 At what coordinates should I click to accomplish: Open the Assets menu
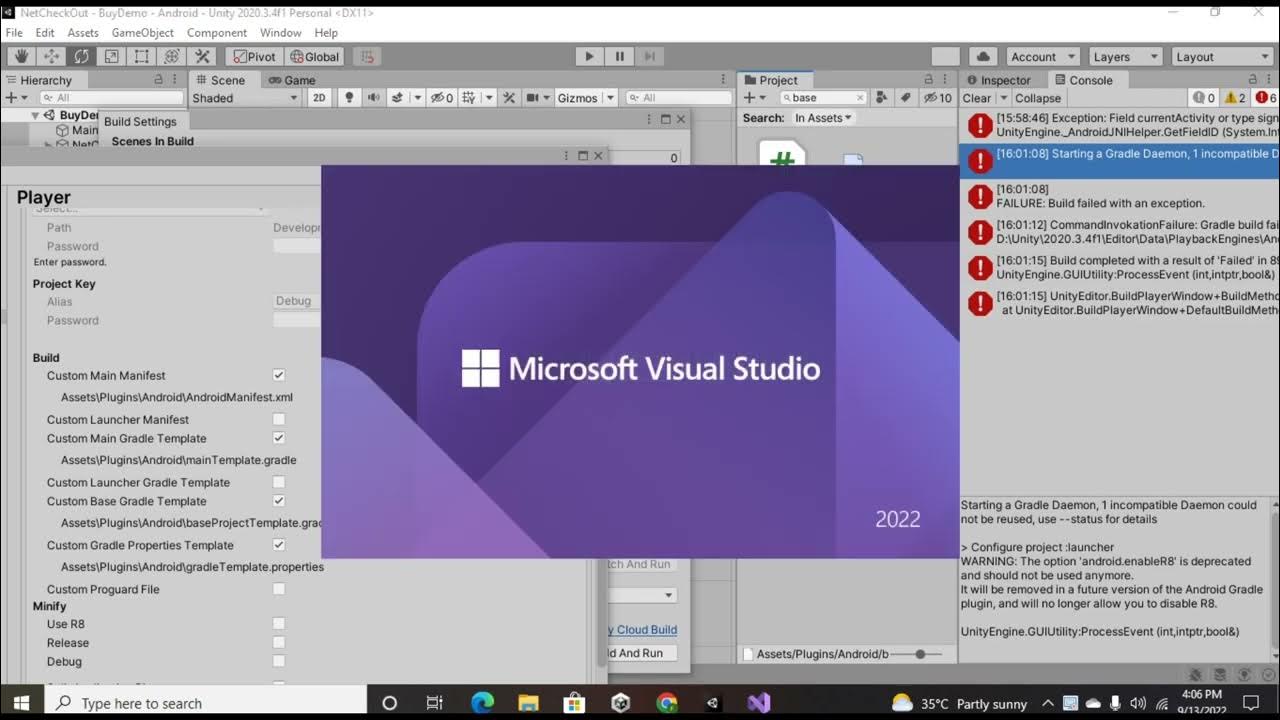click(x=83, y=33)
